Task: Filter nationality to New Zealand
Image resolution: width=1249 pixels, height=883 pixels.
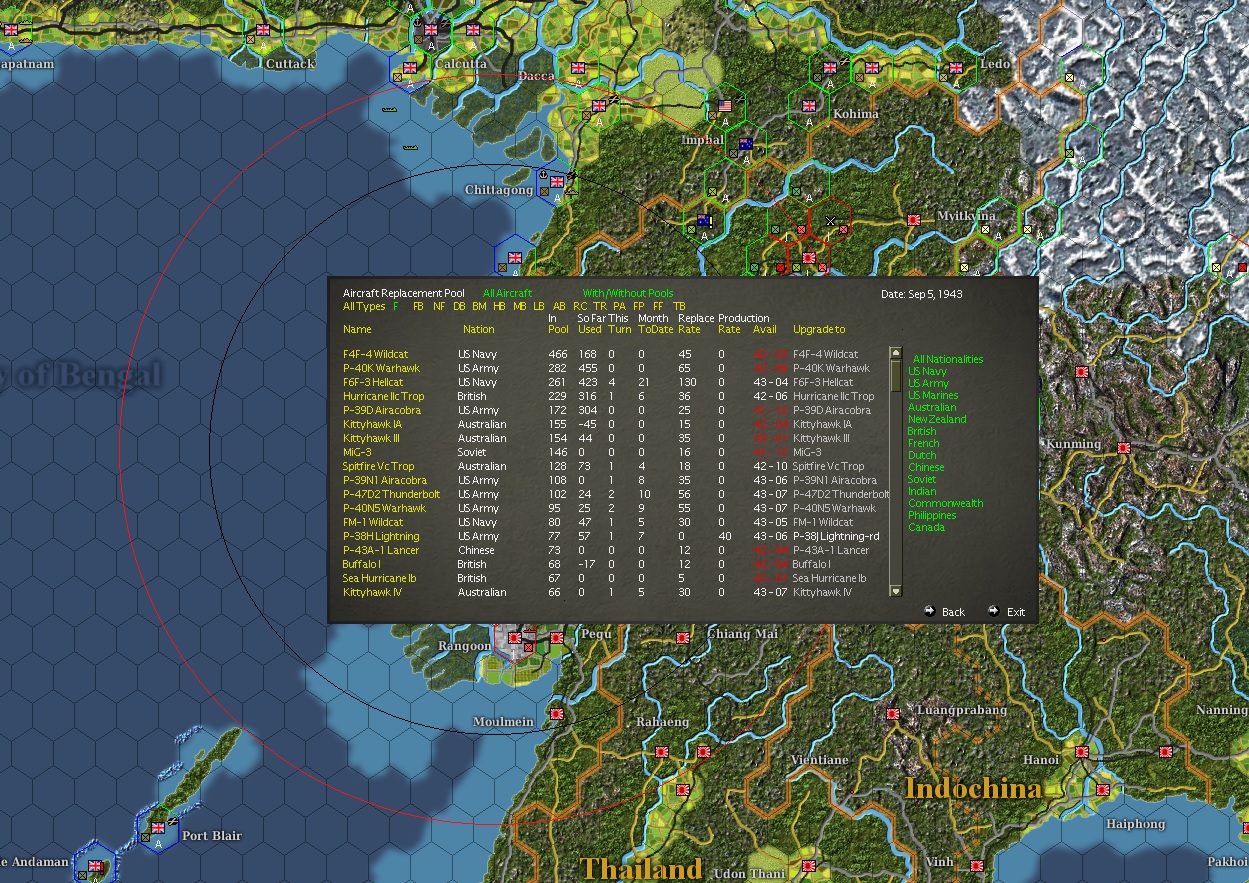Action: pyautogui.click(x=937, y=419)
